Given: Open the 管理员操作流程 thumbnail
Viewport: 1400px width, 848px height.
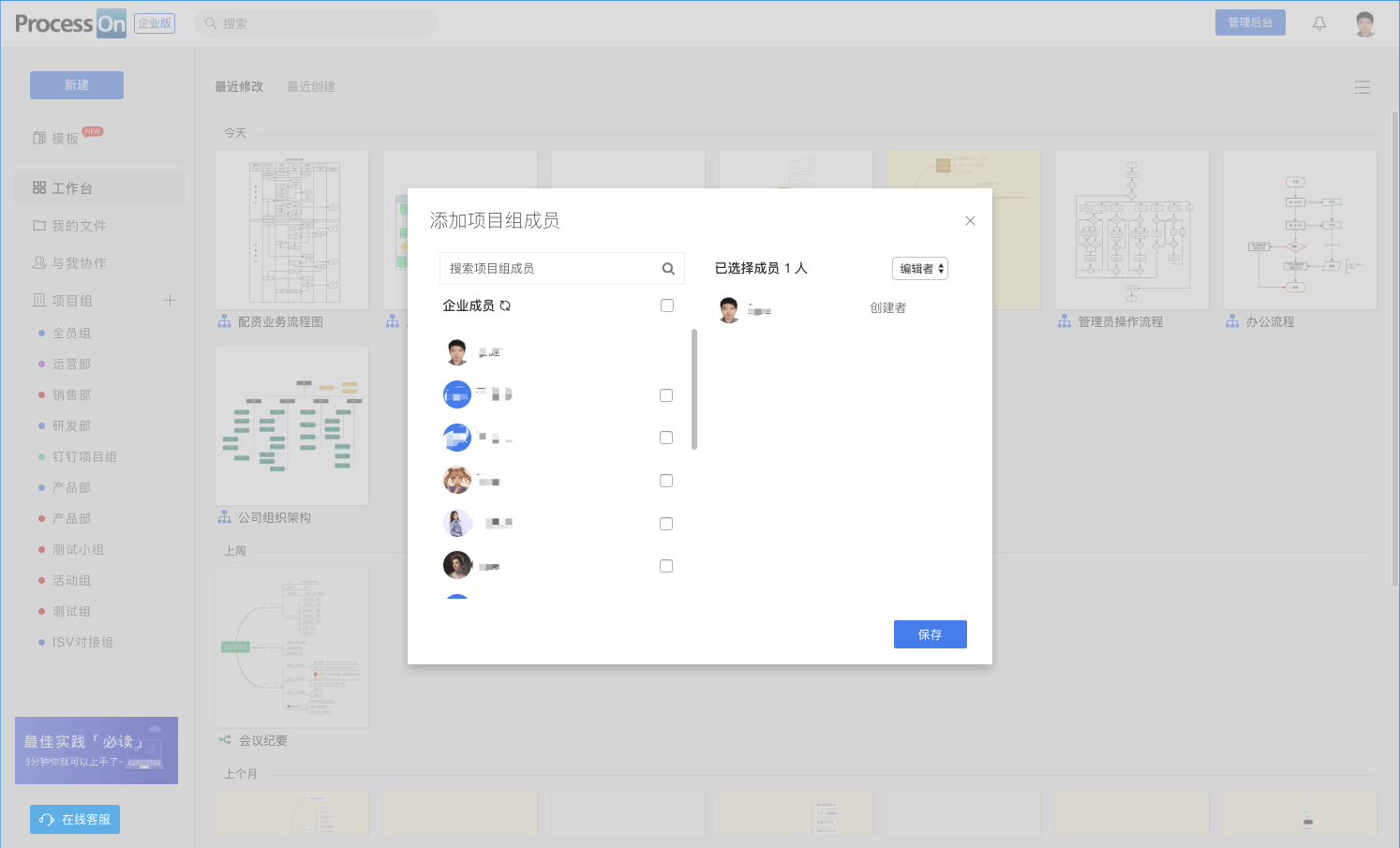Looking at the screenshot, I should coord(1132,230).
